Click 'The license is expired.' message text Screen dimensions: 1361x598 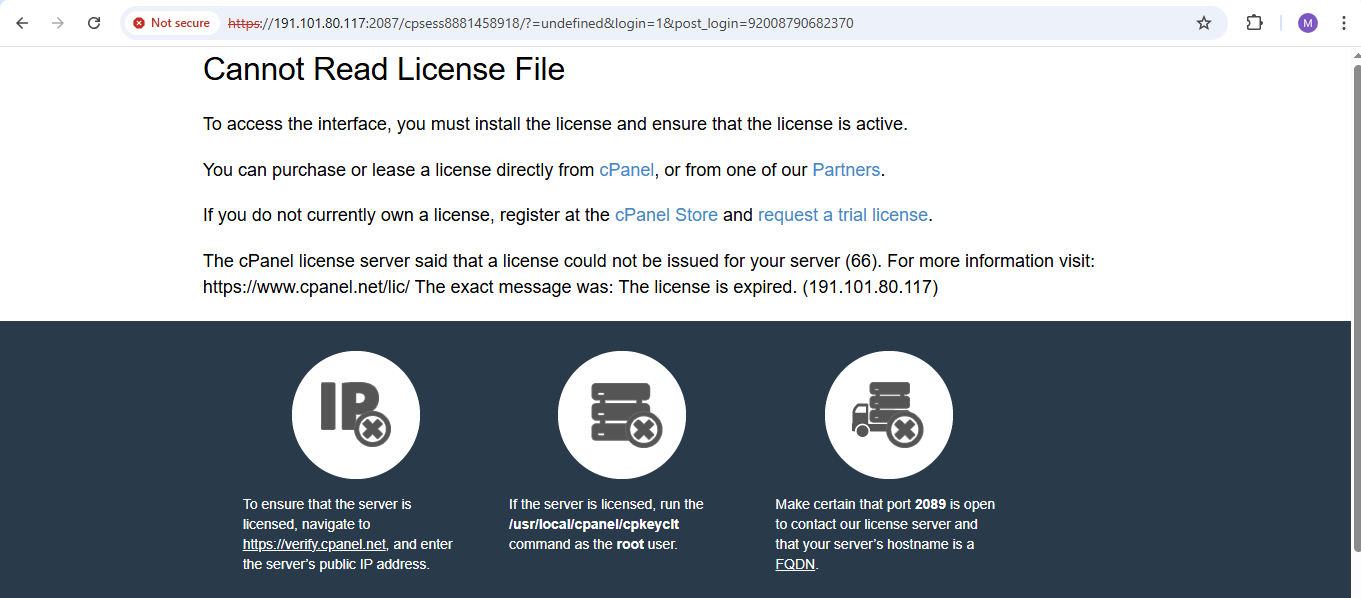click(x=708, y=287)
